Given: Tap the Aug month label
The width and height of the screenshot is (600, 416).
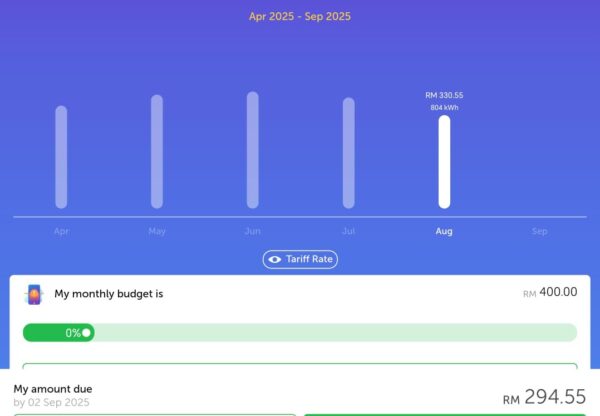Looking at the screenshot, I should coord(444,231).
